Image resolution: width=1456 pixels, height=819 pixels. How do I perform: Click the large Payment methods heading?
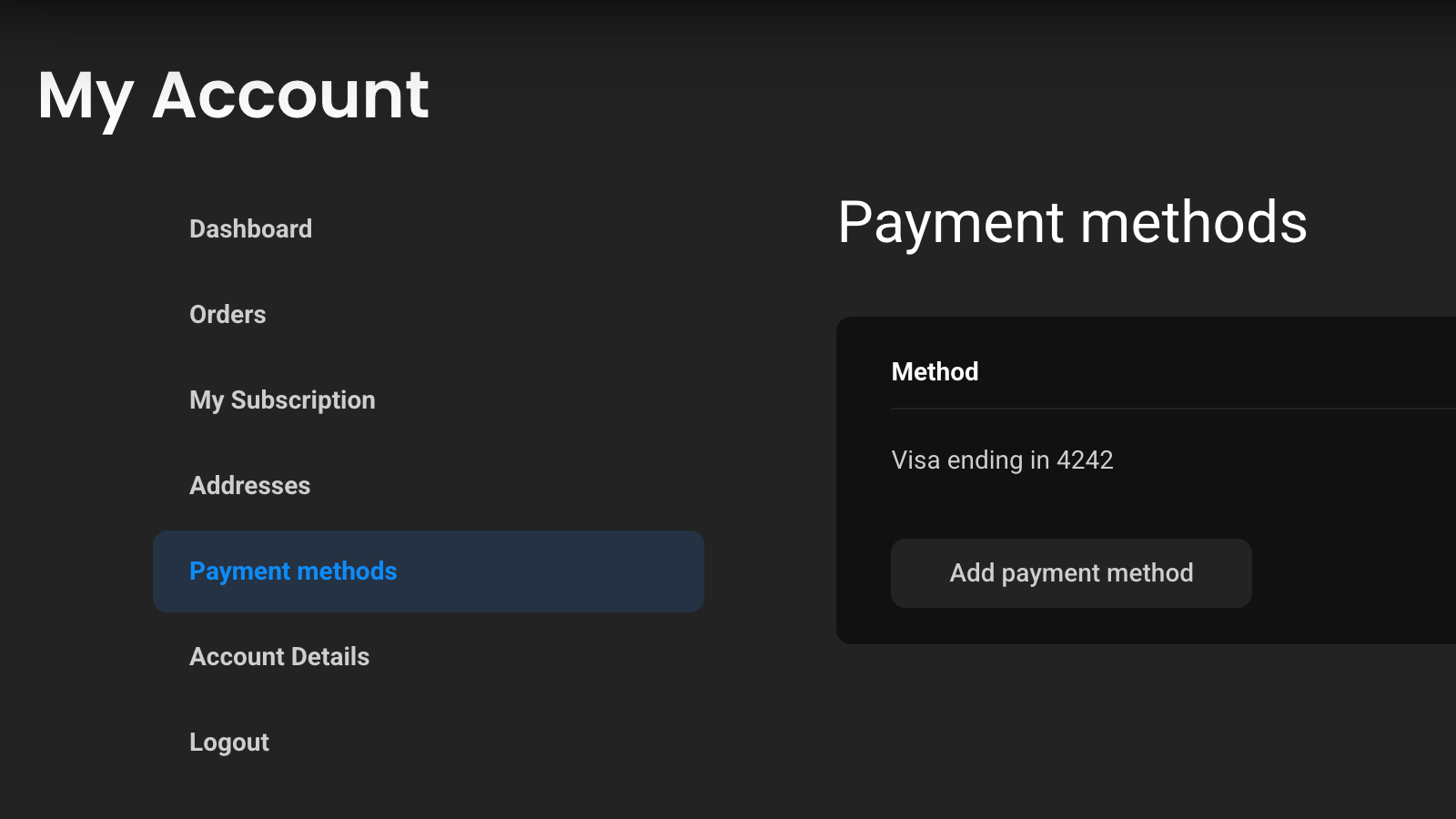[1072, 222]
